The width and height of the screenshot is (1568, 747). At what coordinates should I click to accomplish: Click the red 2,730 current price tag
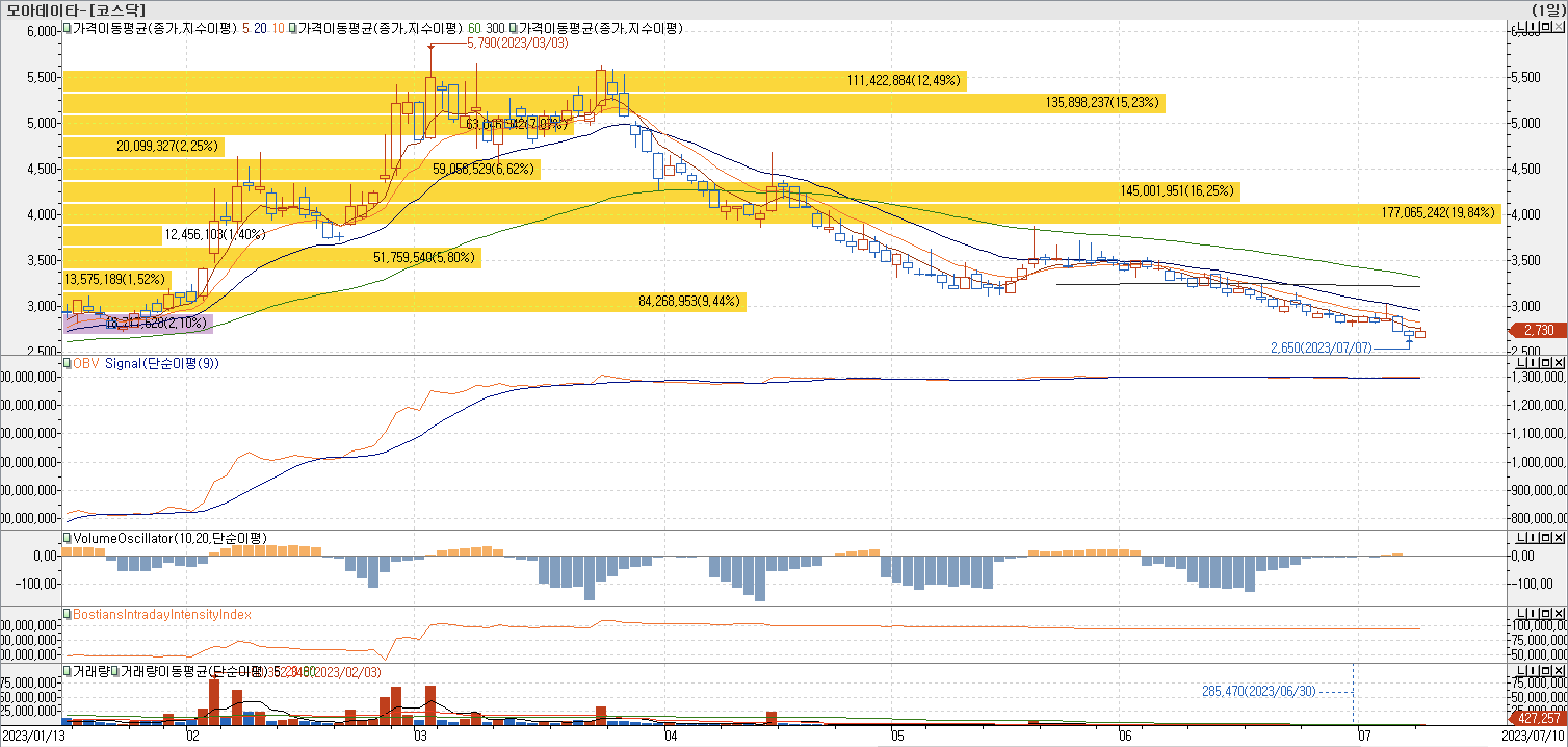pyautogui.click(x=1538, y=330)
